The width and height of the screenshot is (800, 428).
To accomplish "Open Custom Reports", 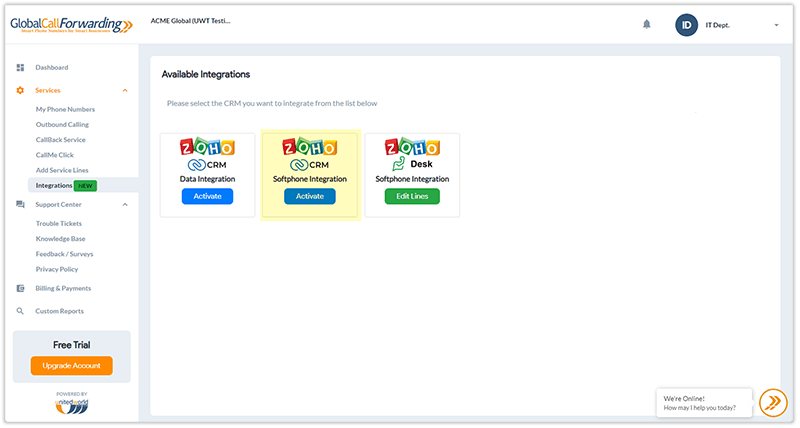I will point(59,311).
